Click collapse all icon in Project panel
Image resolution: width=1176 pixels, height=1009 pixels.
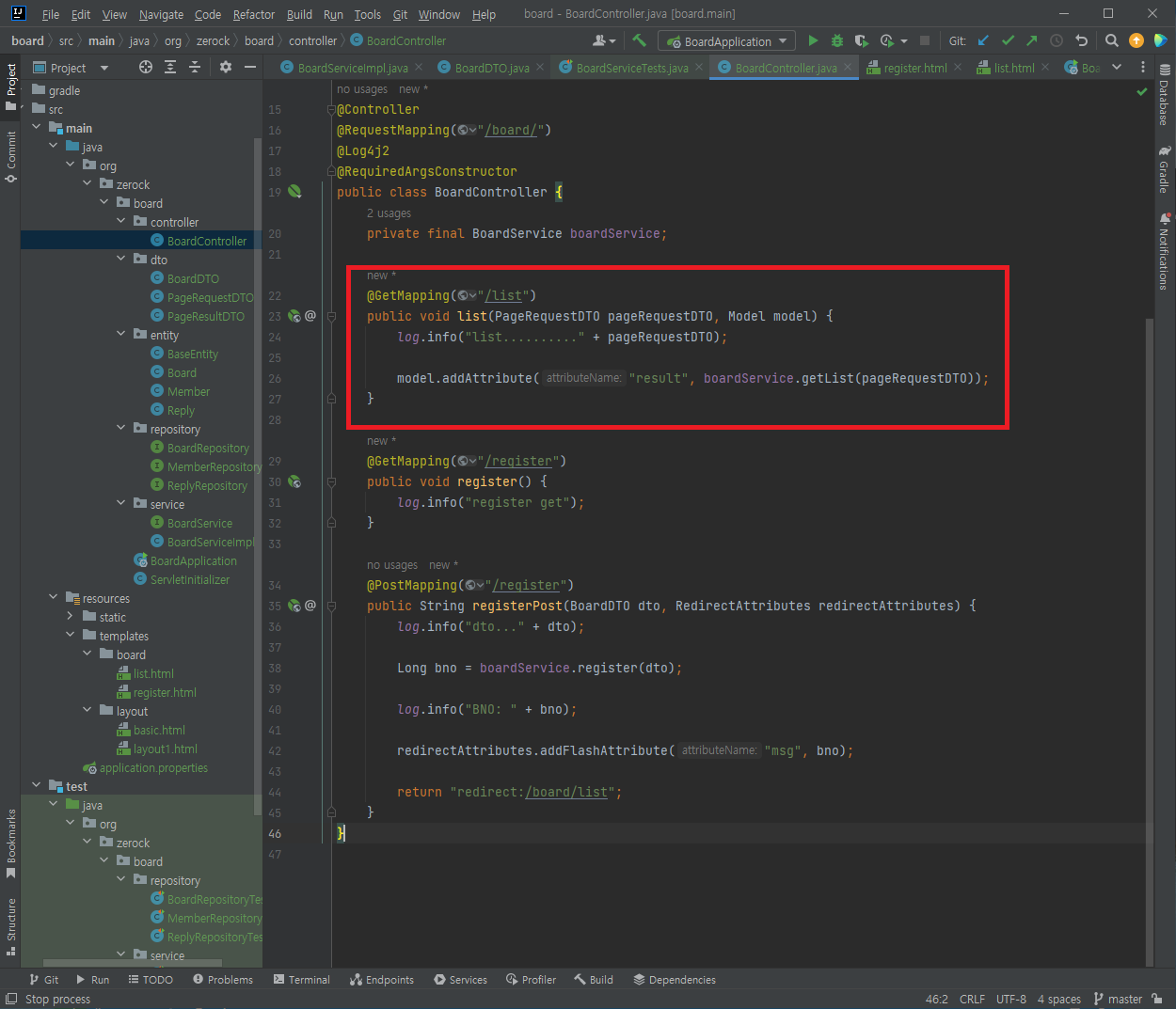195,67
